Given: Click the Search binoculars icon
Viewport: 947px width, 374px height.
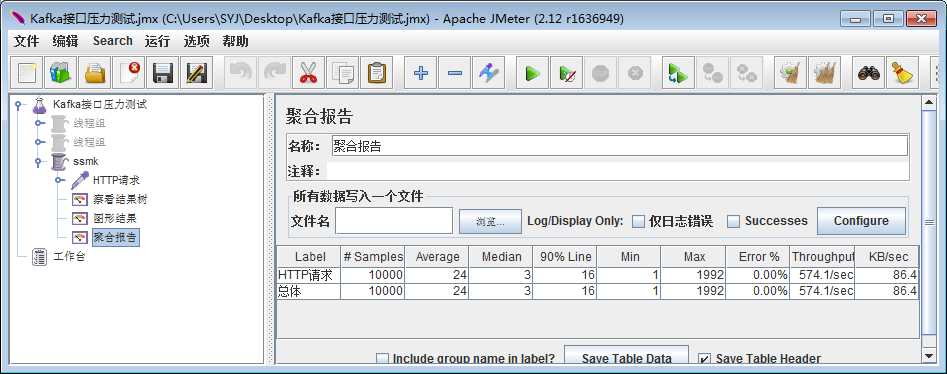Looking at the screenshot, I should pos(868,73).
